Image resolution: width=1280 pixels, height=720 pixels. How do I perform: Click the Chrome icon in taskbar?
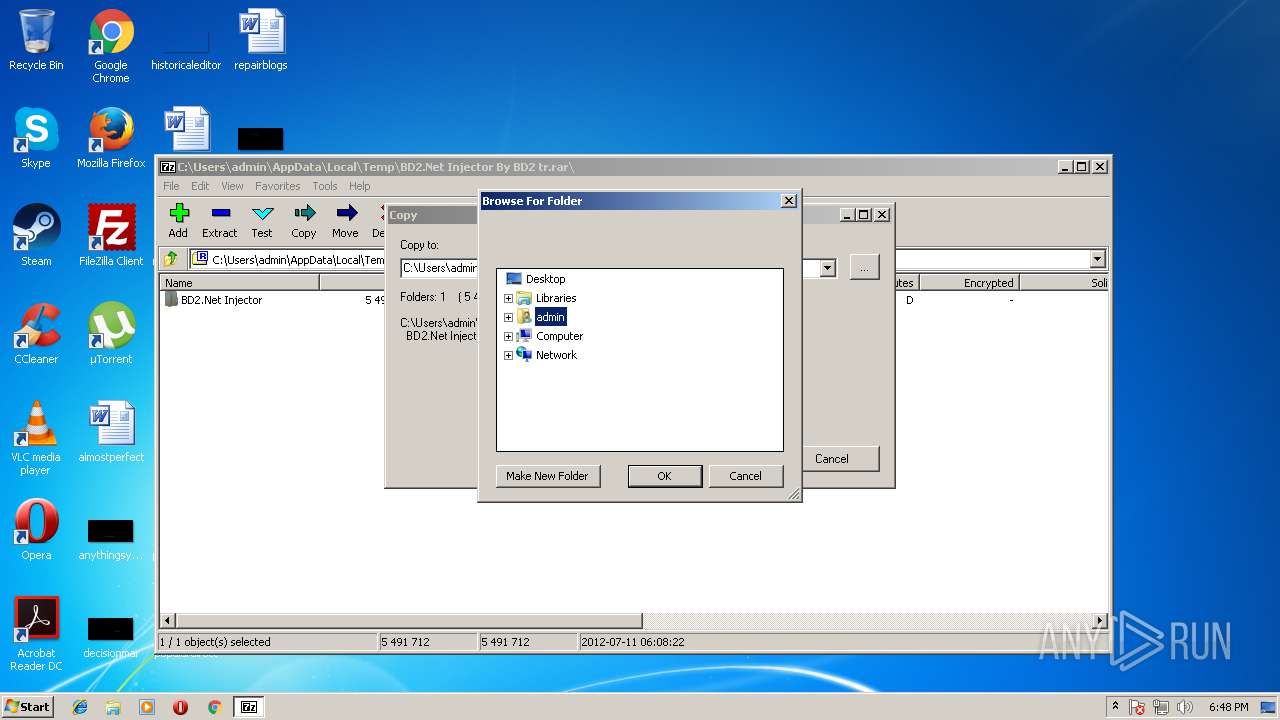click(214, 707)
